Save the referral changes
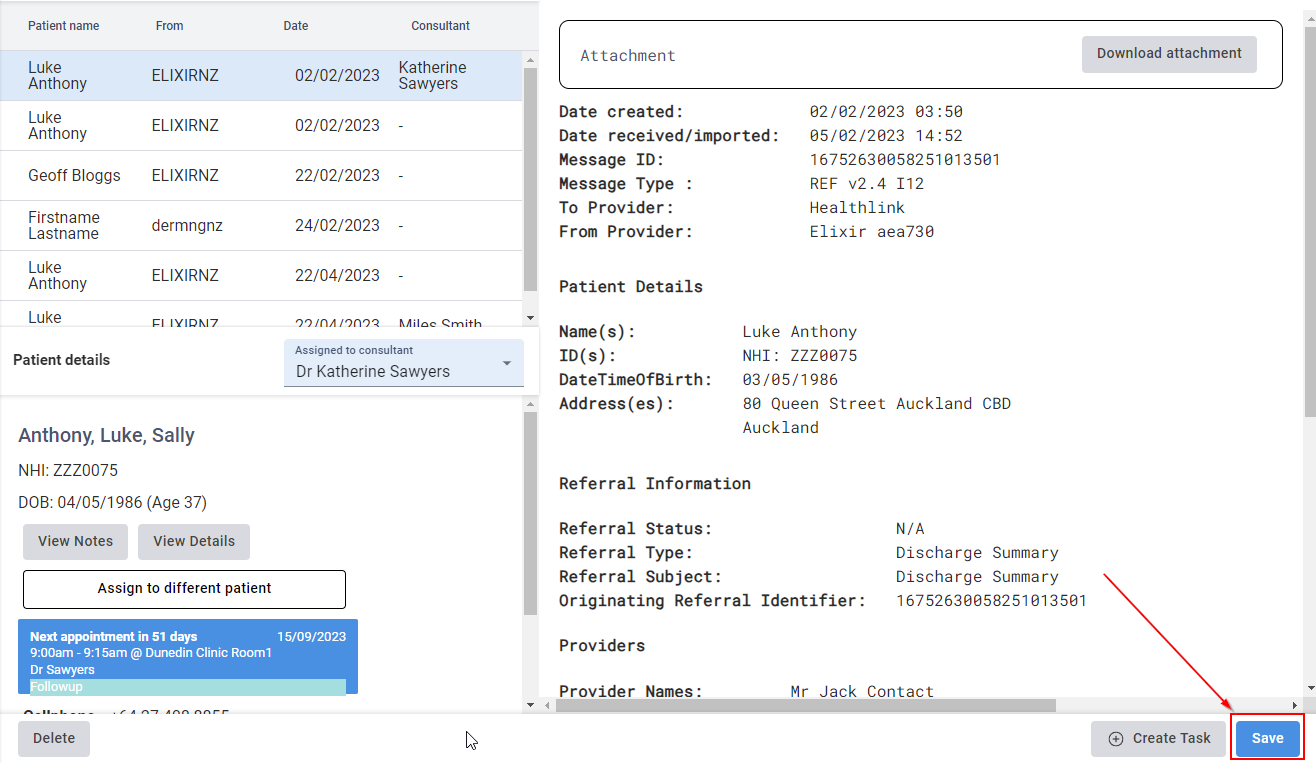The height and width of the screenshot is (763, 1316). click(1267, 739)
